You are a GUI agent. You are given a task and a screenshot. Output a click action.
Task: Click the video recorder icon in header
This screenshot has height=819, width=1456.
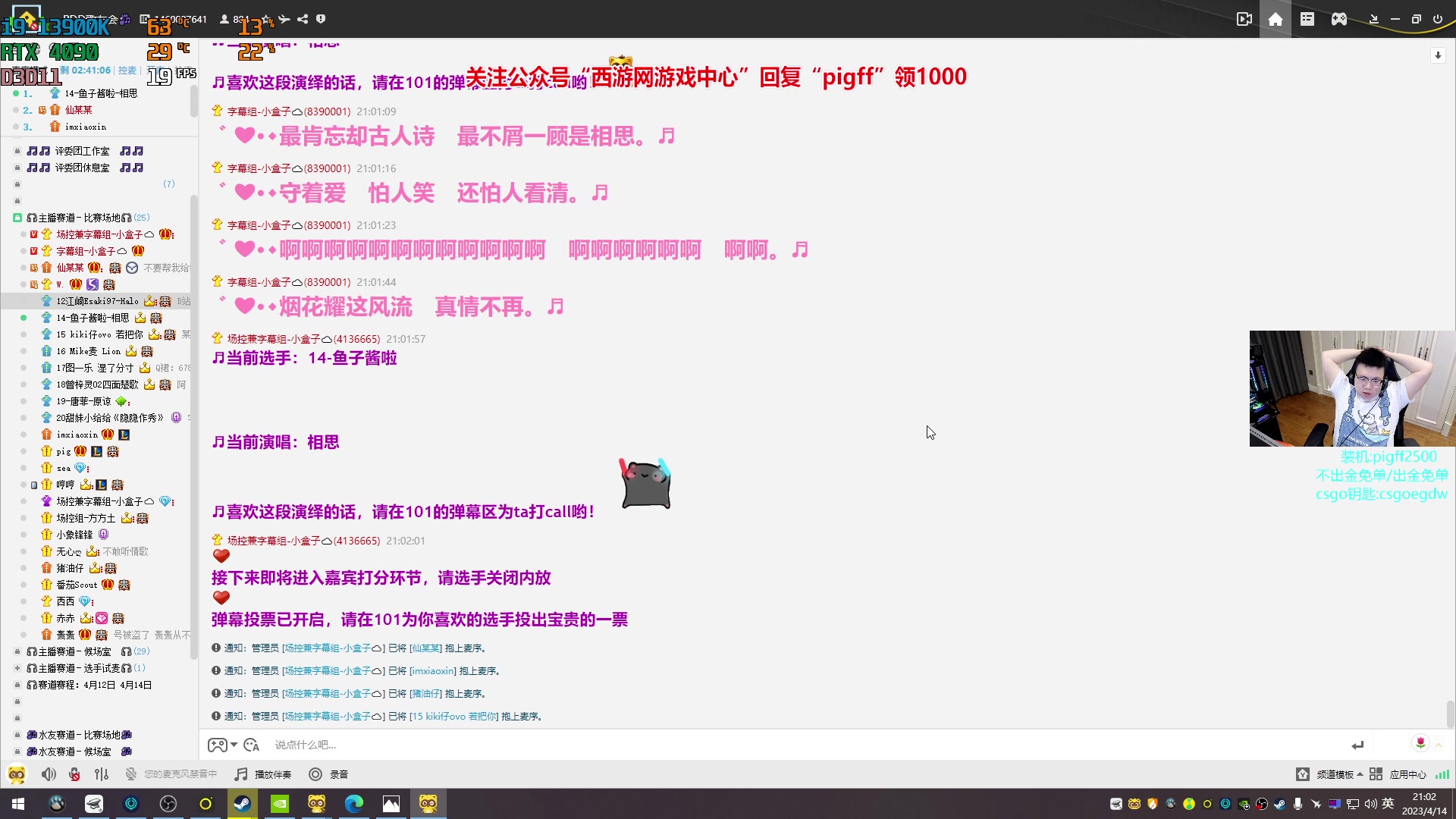pyautogui.click(x=1244, y=19)
